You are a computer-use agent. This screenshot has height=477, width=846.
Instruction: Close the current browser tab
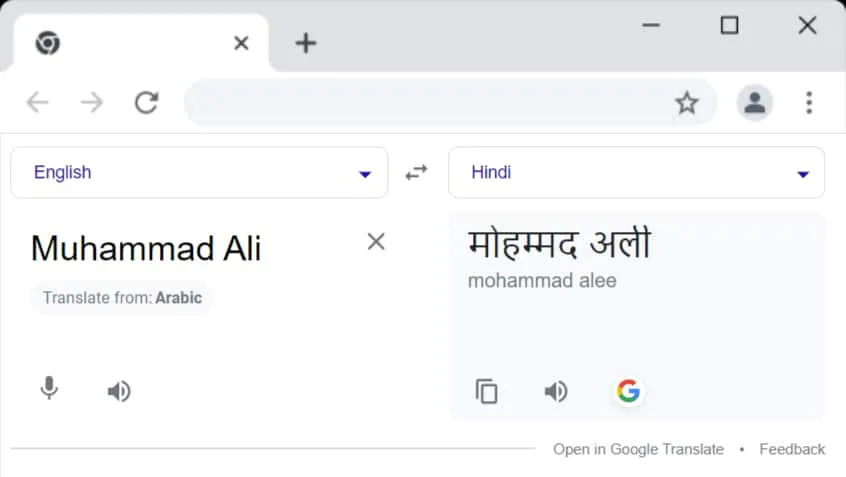pos(241,43)
